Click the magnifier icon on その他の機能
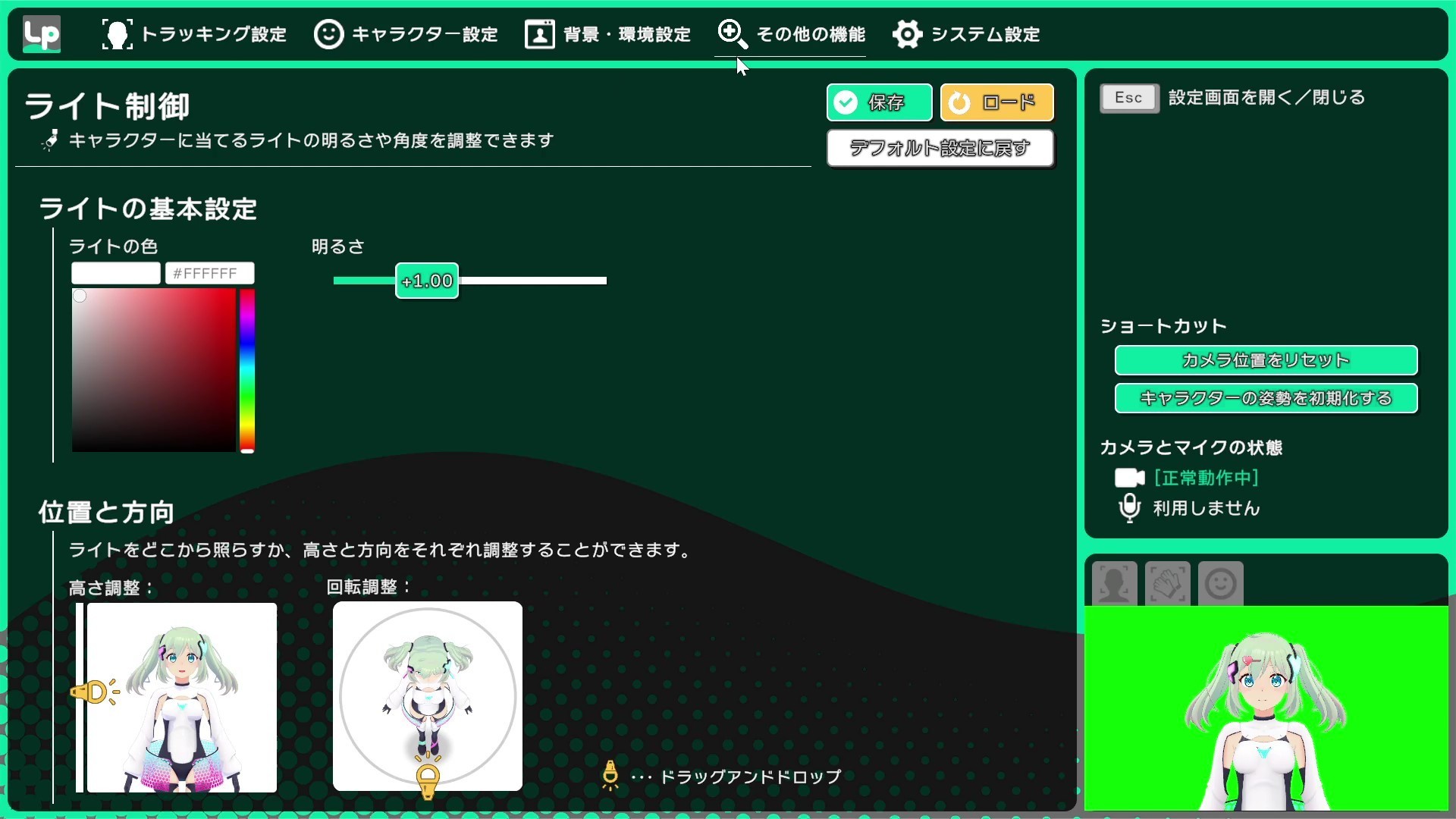1456x819 pixels. 732,33
